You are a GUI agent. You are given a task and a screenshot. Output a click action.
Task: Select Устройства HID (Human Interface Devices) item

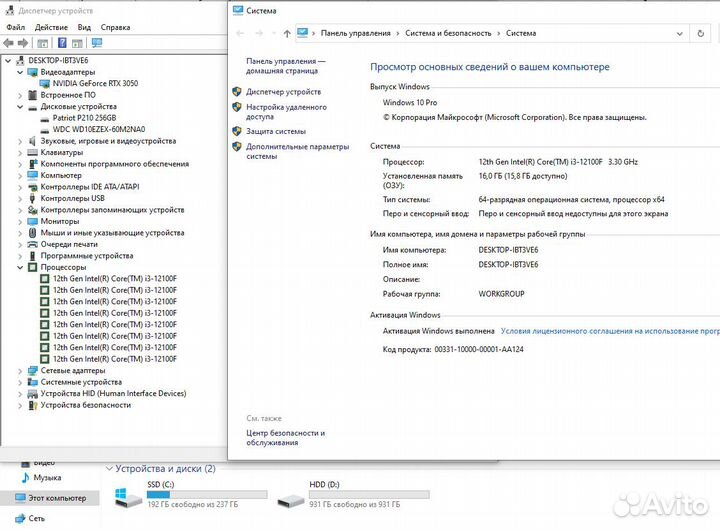coord(113,394)
